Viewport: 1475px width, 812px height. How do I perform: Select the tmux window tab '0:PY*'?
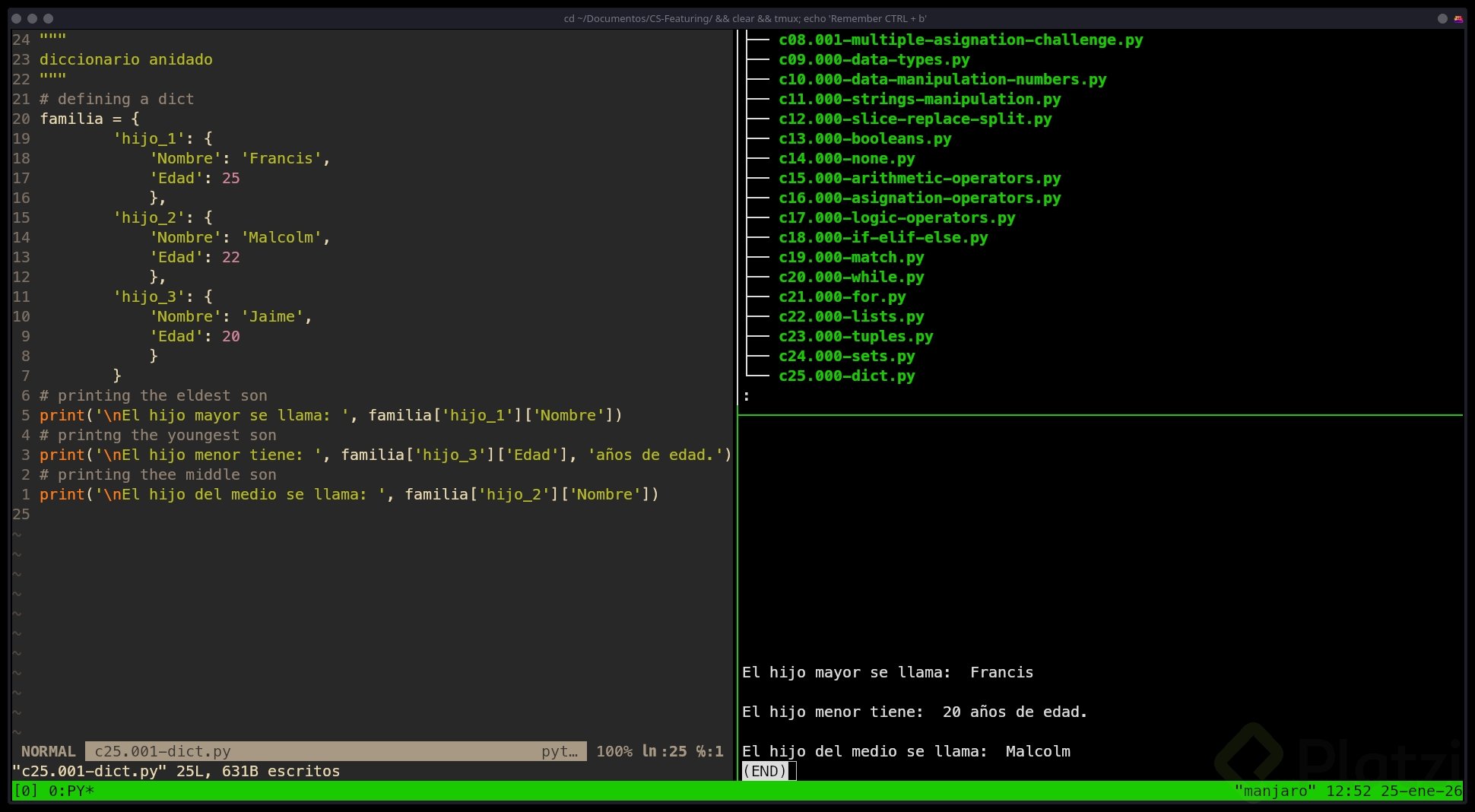[x=71, y=791]
